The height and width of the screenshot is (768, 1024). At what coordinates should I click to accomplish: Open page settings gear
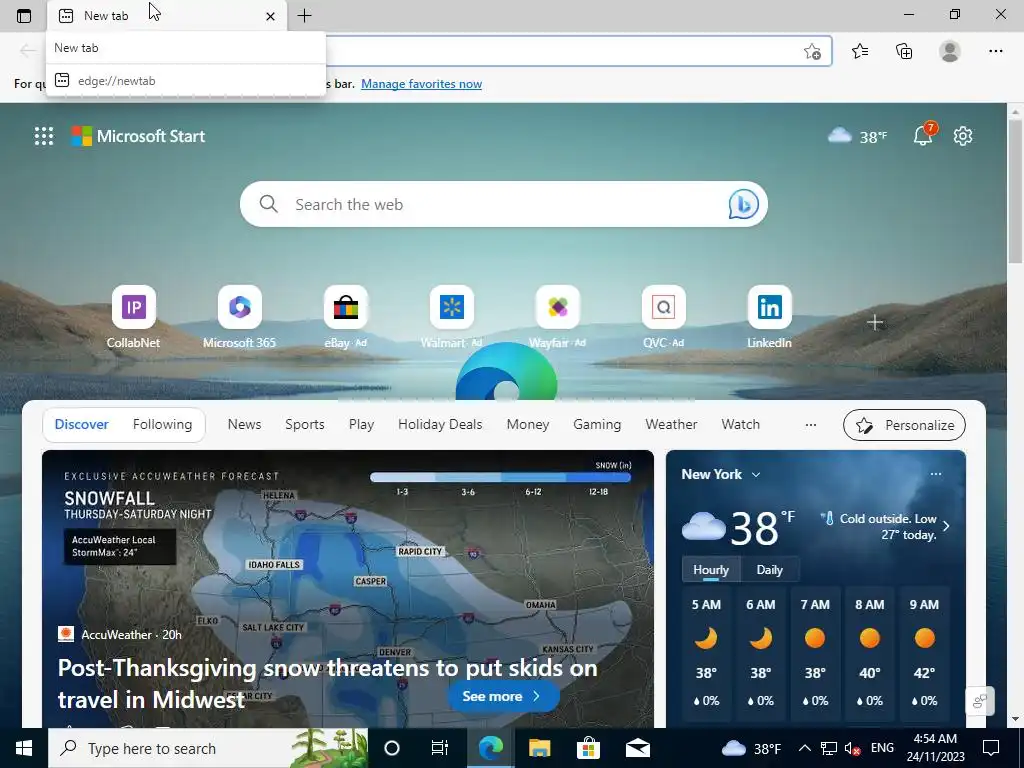pyautogui.click(x=963, y=136)
